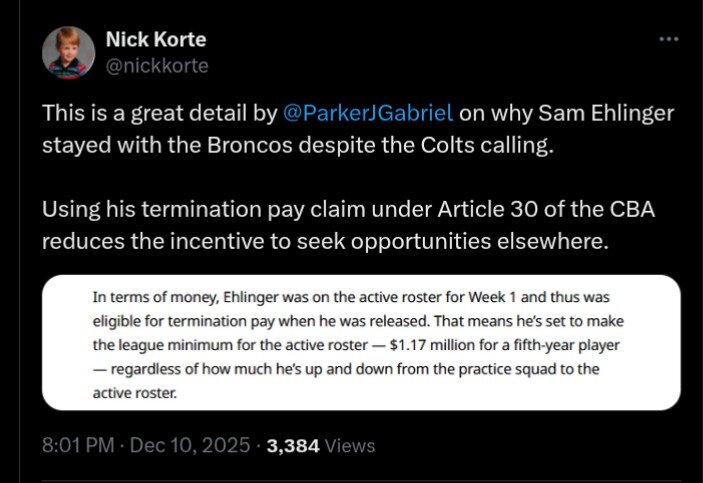Open the quoted article excerpt image
703x483 pixels.
(x=361, y=343)
